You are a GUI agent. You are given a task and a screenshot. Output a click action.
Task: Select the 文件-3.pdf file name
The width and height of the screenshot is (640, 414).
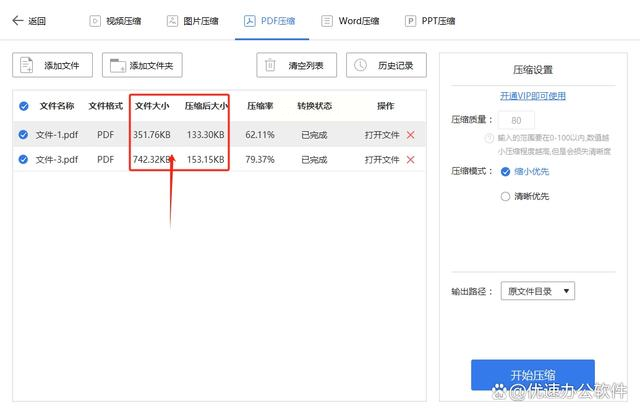tap(57, 160)
